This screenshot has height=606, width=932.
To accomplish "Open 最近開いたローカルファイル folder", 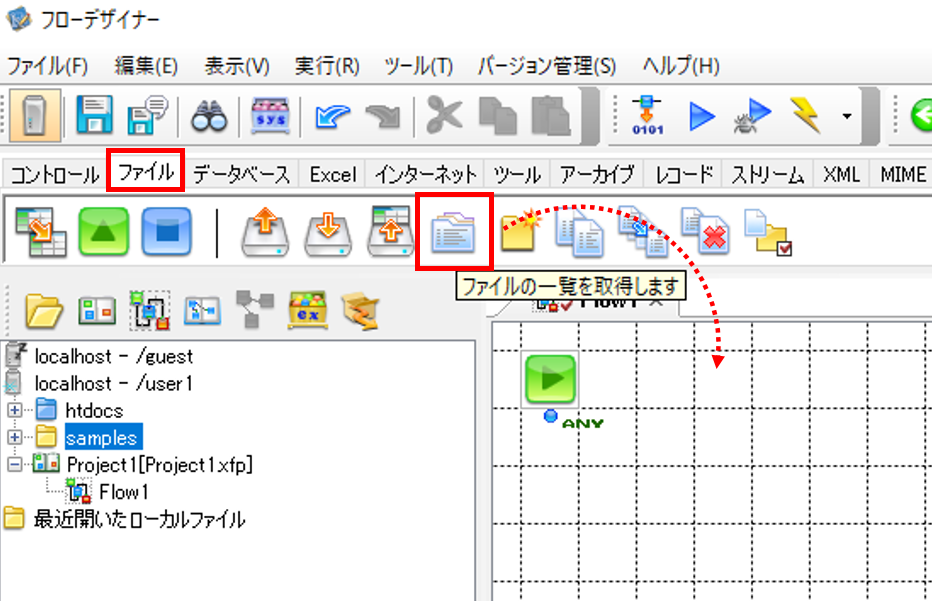I will pyautogui.click(x=139, y=519).
